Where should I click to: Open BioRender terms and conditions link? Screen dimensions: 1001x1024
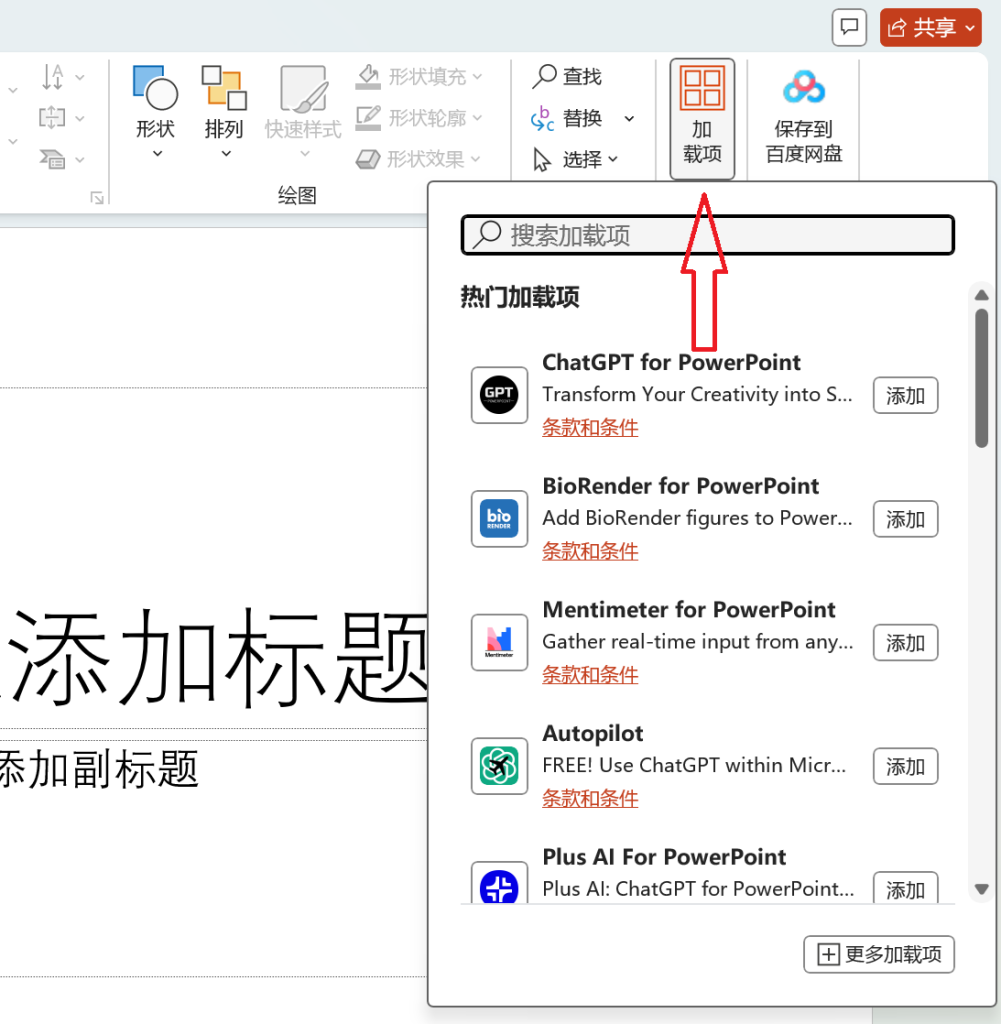click(x=590, y=551)
